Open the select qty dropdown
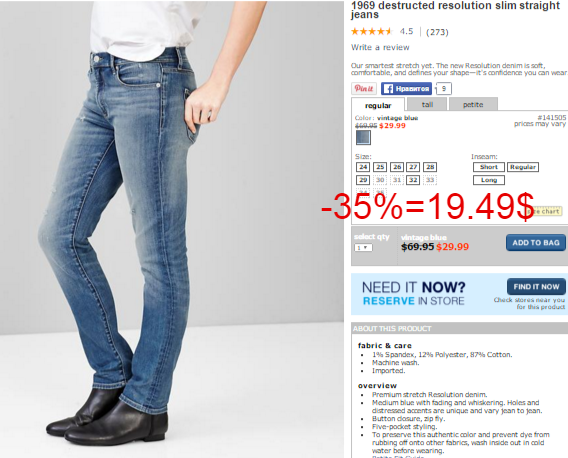568x458 pixels. coord(363,247)
